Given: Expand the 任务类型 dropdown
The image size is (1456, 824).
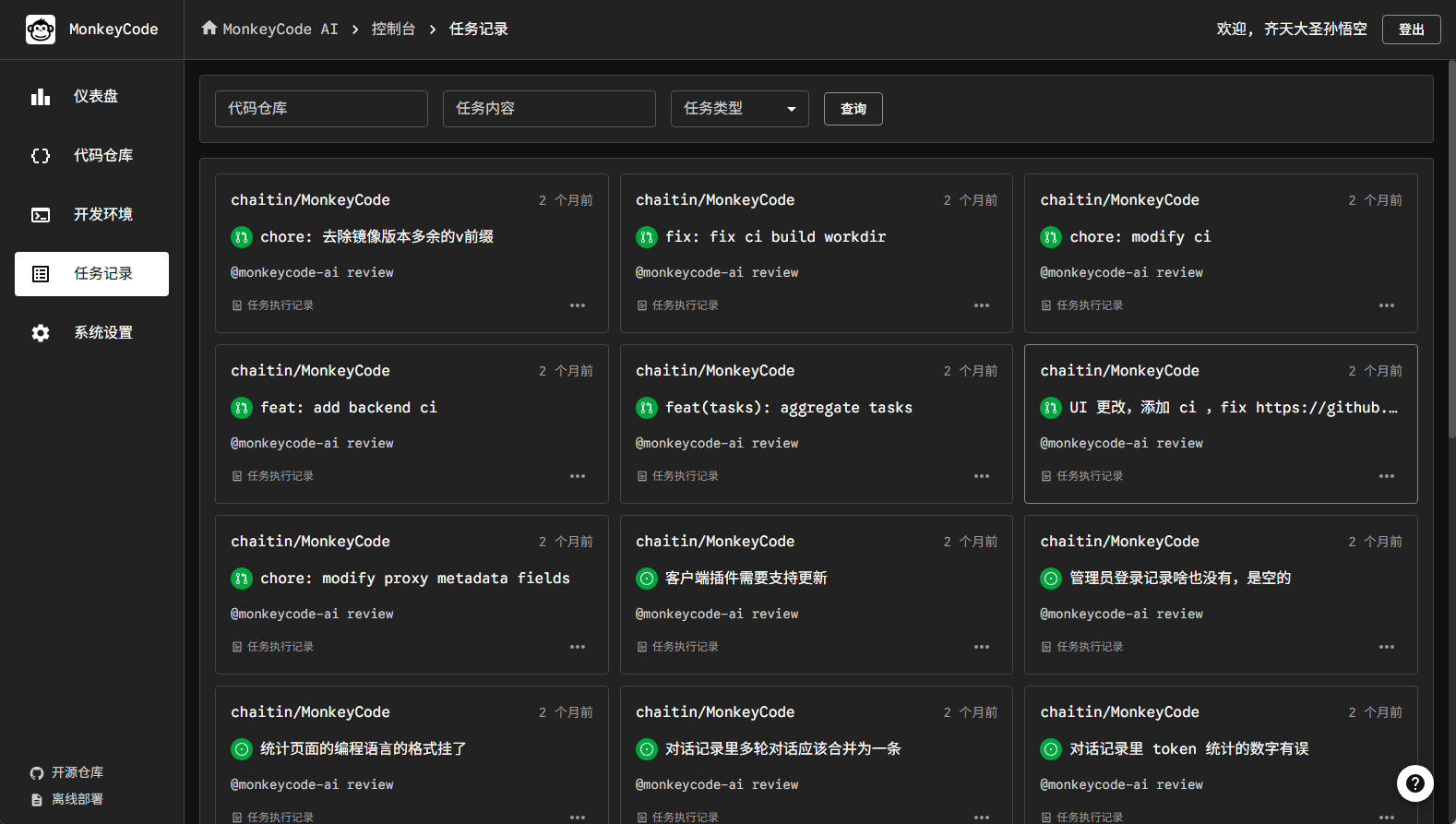Looking at the screenshot, I should [739, 109].
